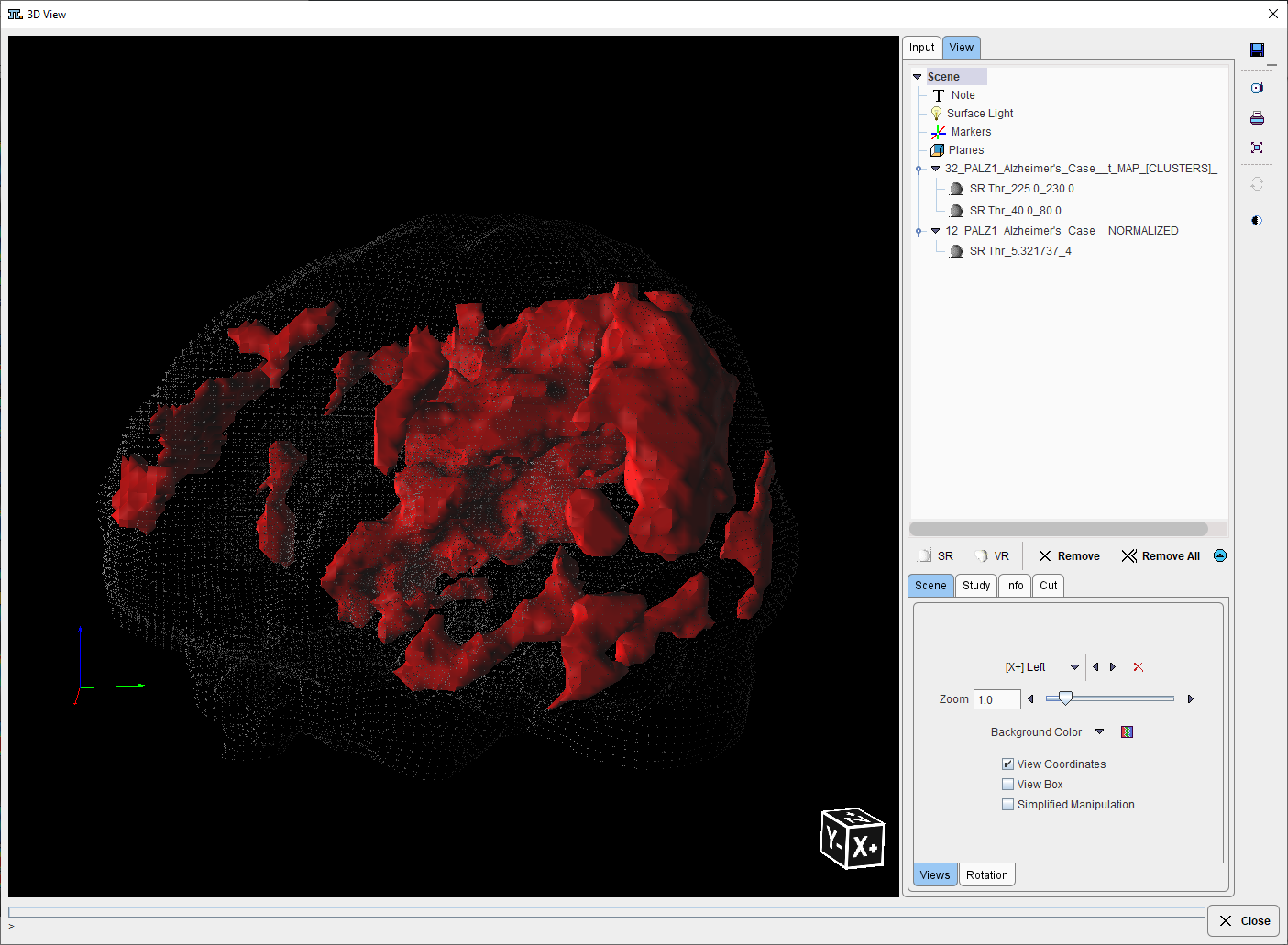Select the Markers tree item
Image resolution: width=1288 pixels, height=945 pixels.
(x=971, y=132)
